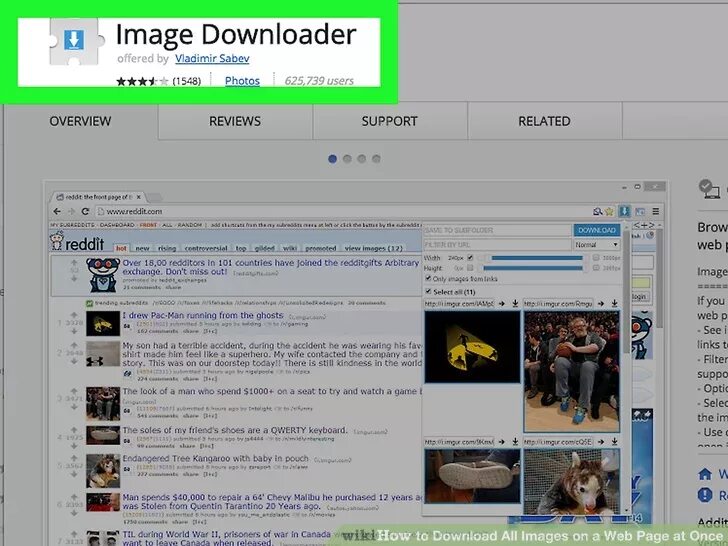Select the fourth screenshot carousel dot
728x546 pixels.
click(x=376, y=159)
